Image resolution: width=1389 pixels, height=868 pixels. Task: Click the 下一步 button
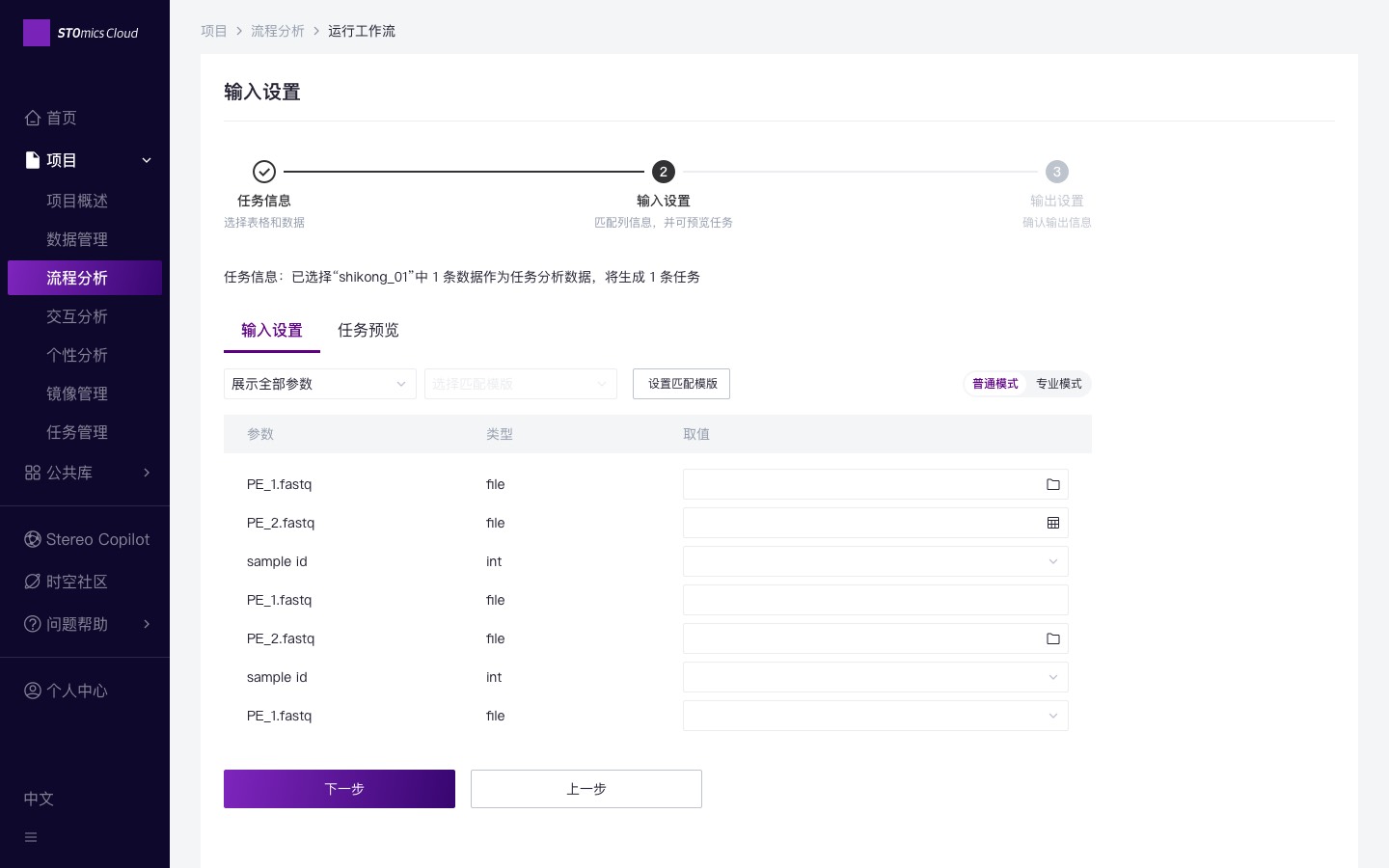pos(340,789)
